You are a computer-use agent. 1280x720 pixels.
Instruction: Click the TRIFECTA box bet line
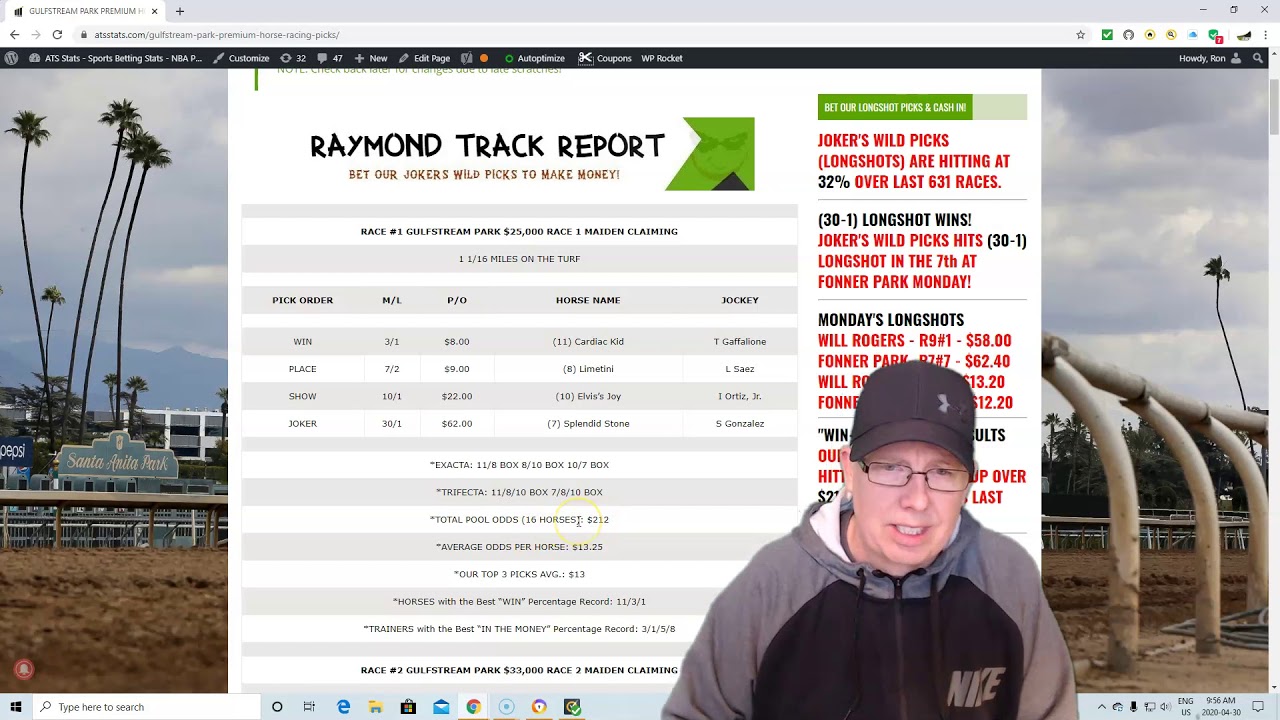[519, 492]
